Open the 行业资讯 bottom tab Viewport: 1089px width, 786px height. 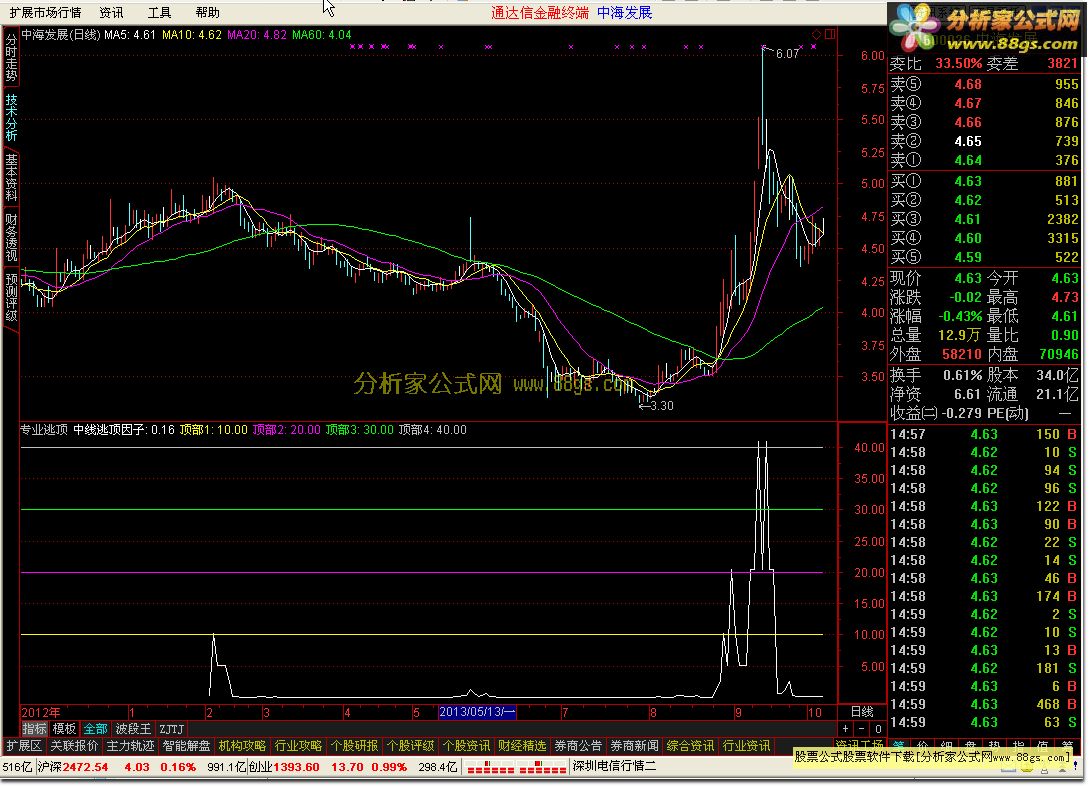click(746, 746)
